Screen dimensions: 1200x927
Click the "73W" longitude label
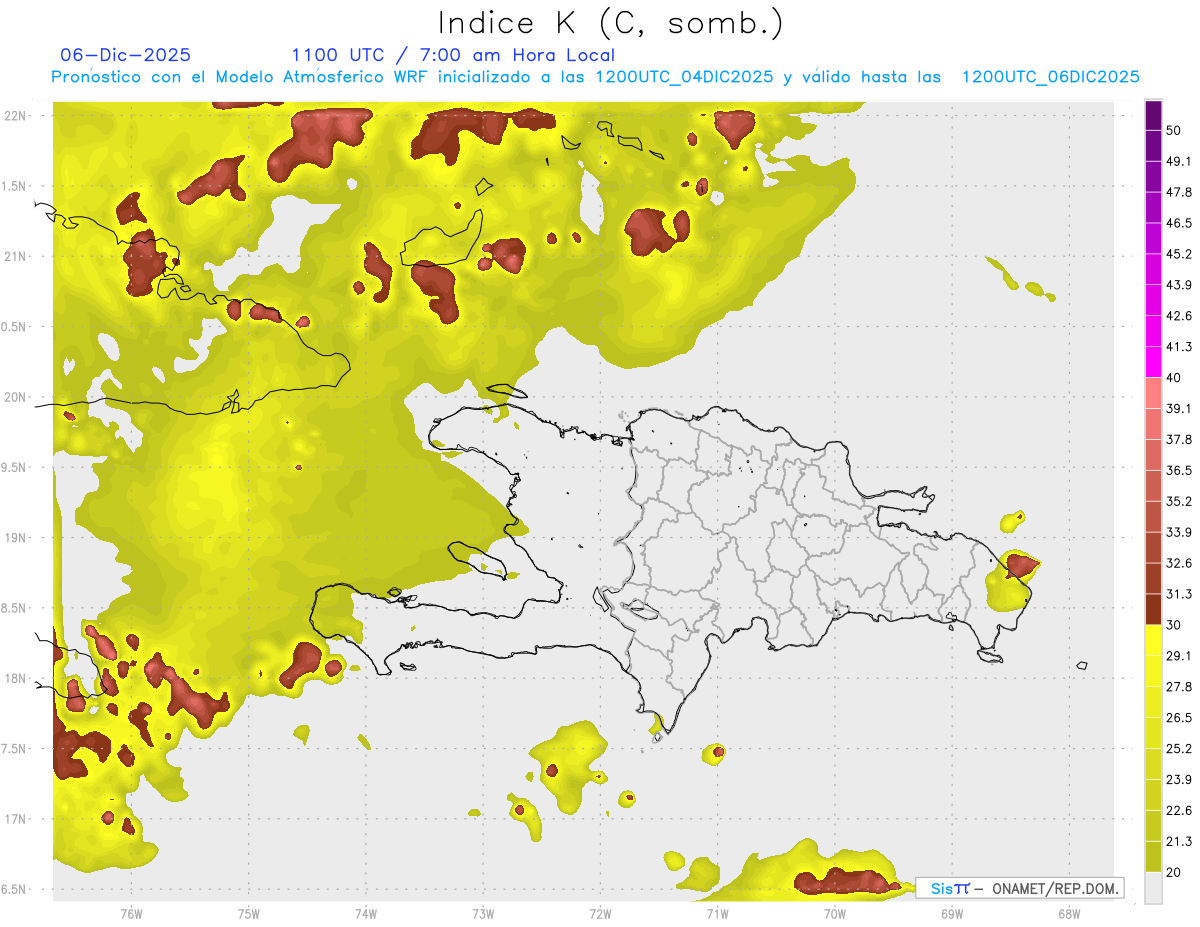point(482,913)
